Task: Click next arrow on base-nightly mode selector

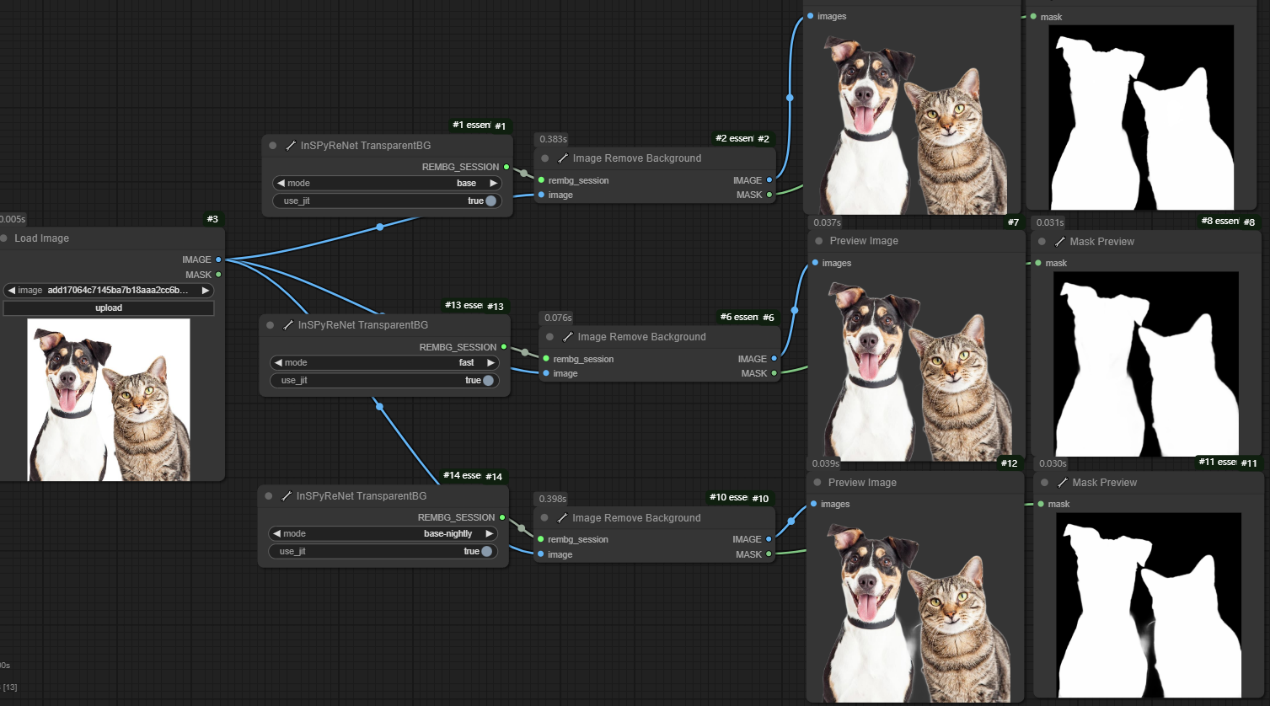Action: [489, 534]
